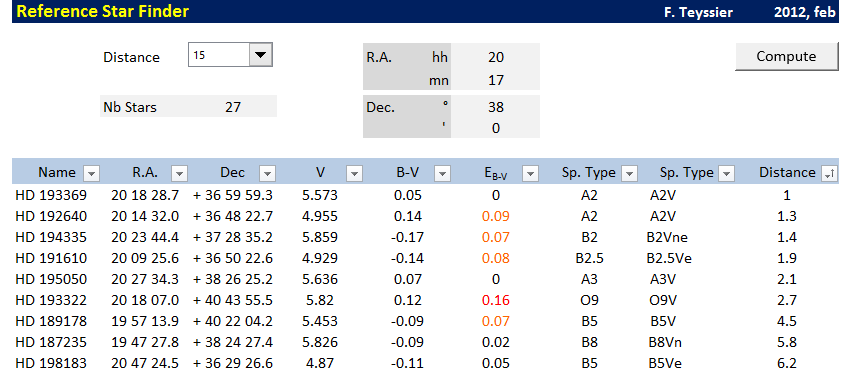The width and height of the screenshot is (848, 374).
Task: Open the Dec column filter arrow
Action: [x=267, y=173]
